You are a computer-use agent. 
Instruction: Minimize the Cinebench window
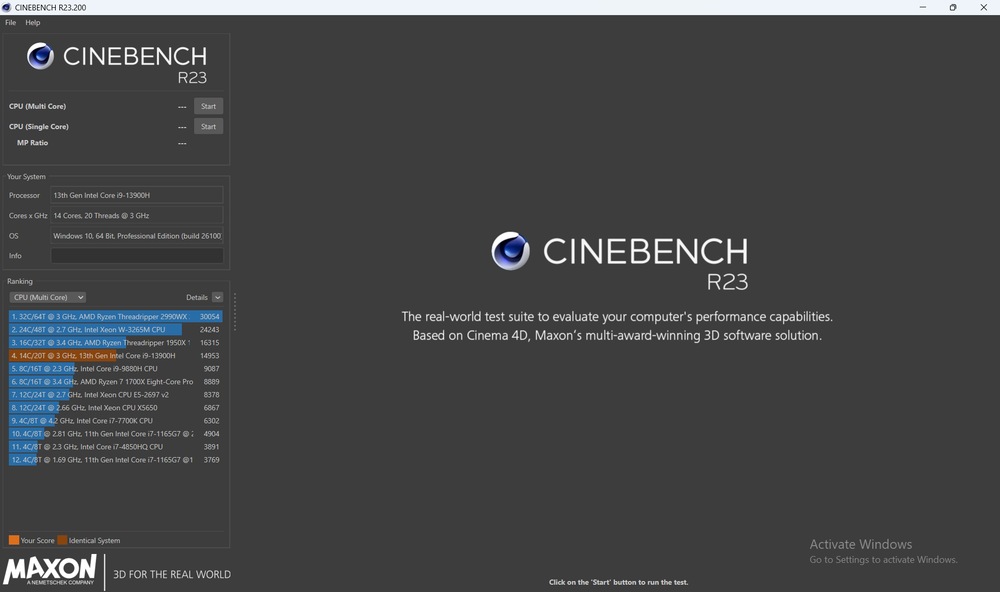pyautogui.click(x=921, y=7)
